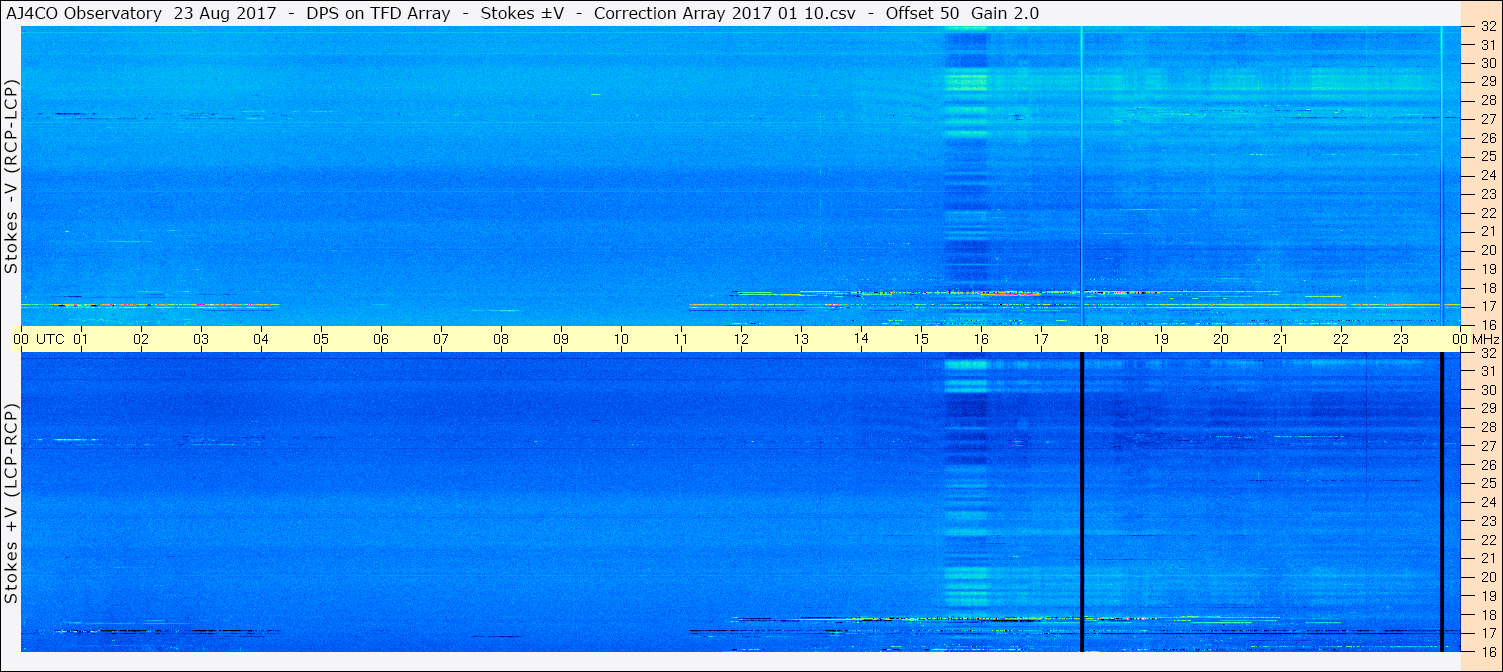
Task: Select the 15 hour marker on the time axis
Action: [921, 339]
